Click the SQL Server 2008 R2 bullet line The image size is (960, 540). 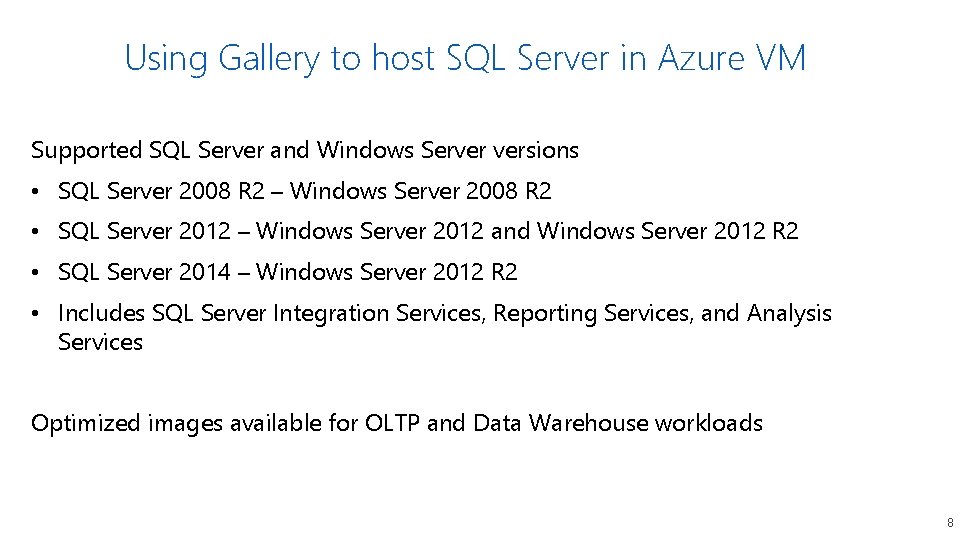(x=304, y=191)
